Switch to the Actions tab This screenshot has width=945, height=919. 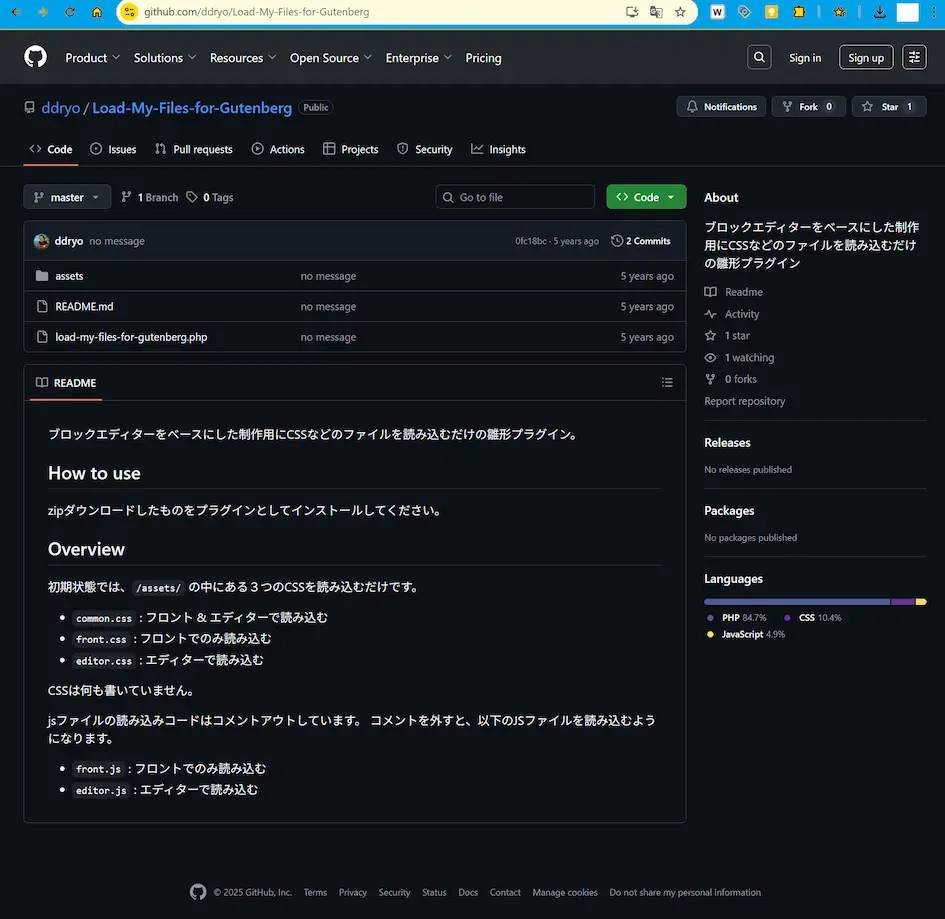(x=278, y=149)
